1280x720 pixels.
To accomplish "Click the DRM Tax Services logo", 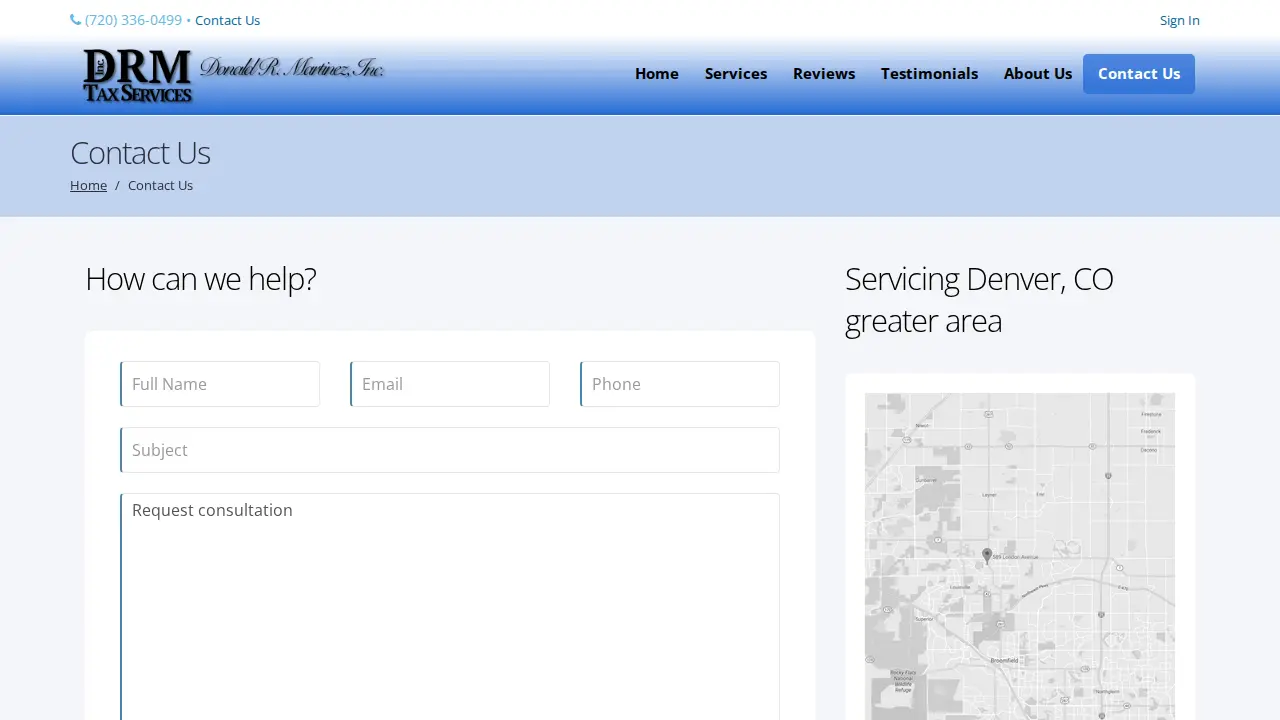I will (x=233, y=76).
